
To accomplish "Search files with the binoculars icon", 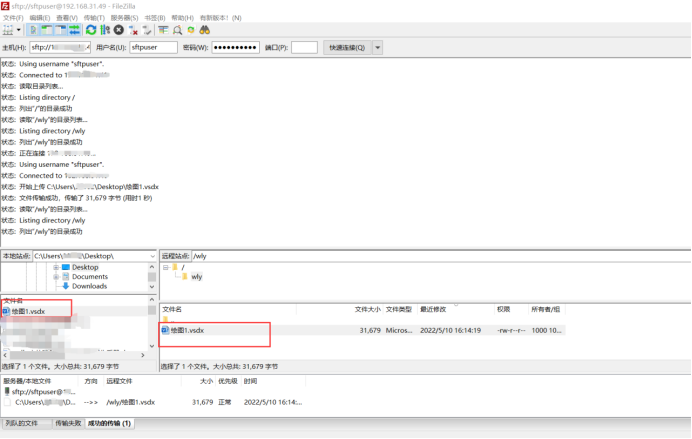I will pos(204,30).
